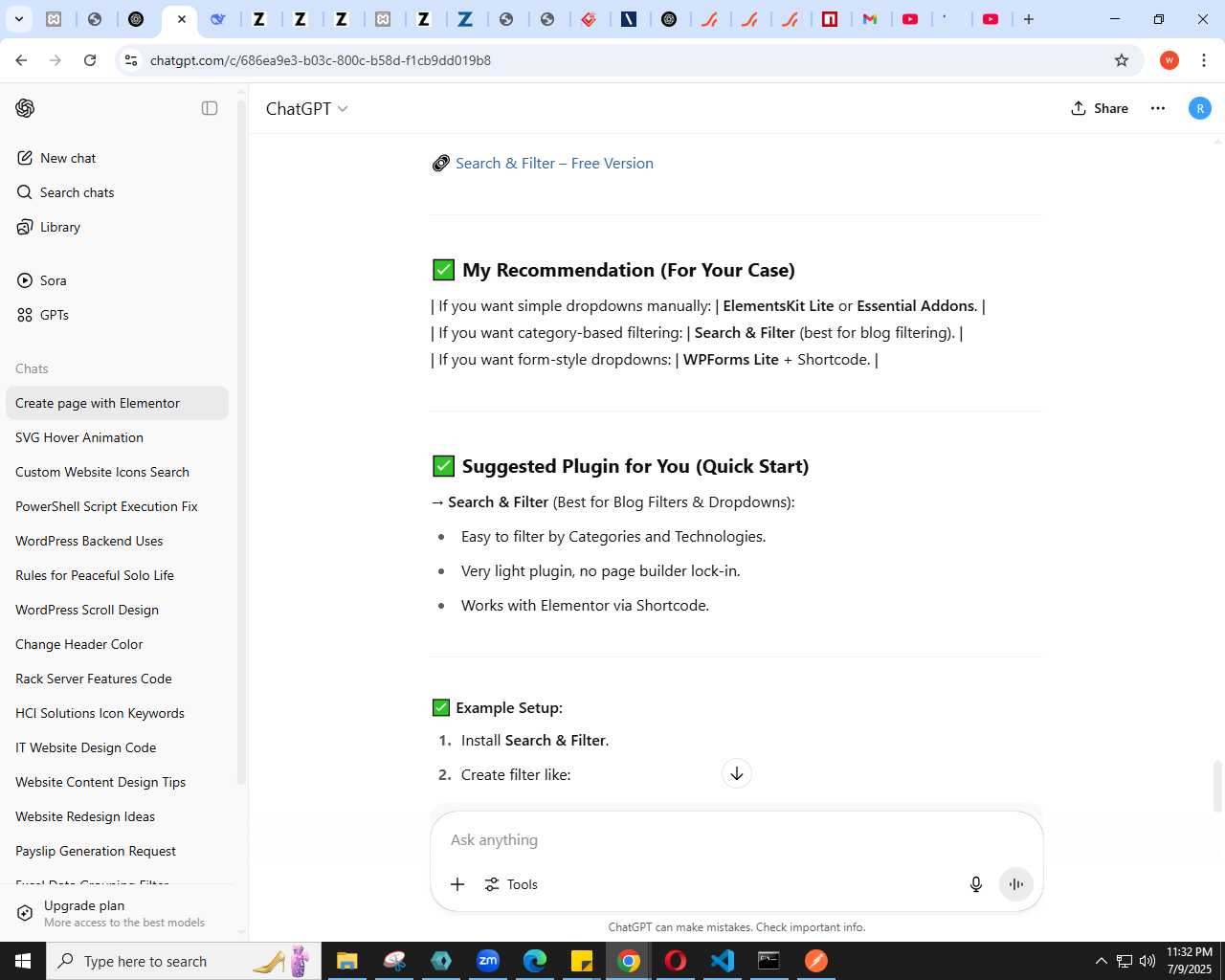Open the Tools menu in composer
The height and width of the screenshot is (980, 1225).
[x=511, y=884]
